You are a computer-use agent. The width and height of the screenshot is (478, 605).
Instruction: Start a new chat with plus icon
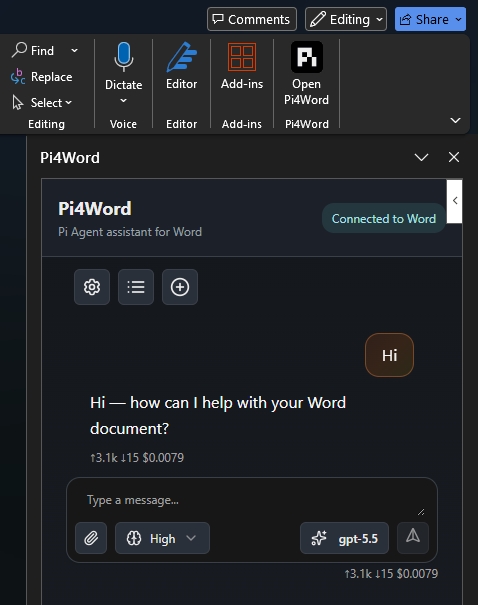click(x=180, y=287)
